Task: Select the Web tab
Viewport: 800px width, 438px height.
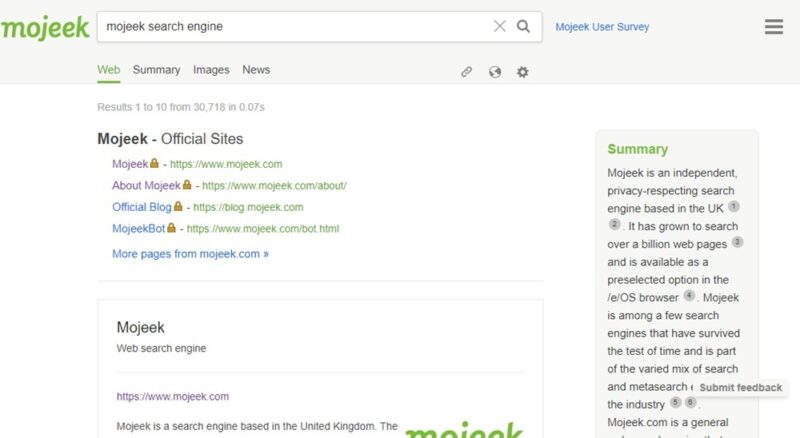Action: coord(109,70)
